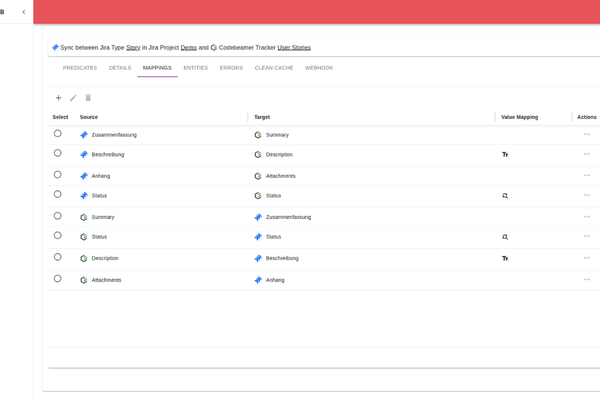Click value mapping lookup icon in Jira Status source row
The height and width of the screenshot is (400, 600).
[x=505, y=196]
